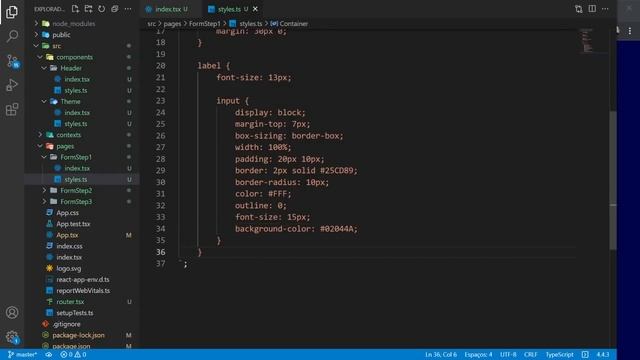Viewport: 640px width, 360px height.
Task: Split the editor to the right
Action: [592, 9]
